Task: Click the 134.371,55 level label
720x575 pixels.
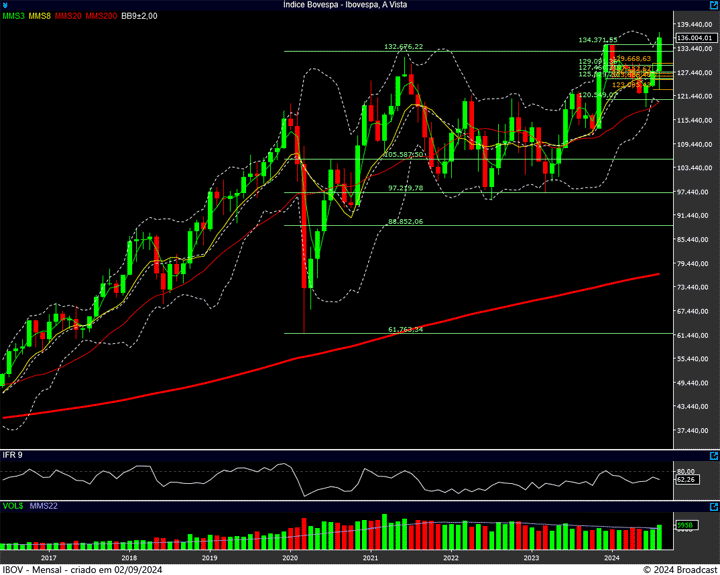Action: point(598,39)
